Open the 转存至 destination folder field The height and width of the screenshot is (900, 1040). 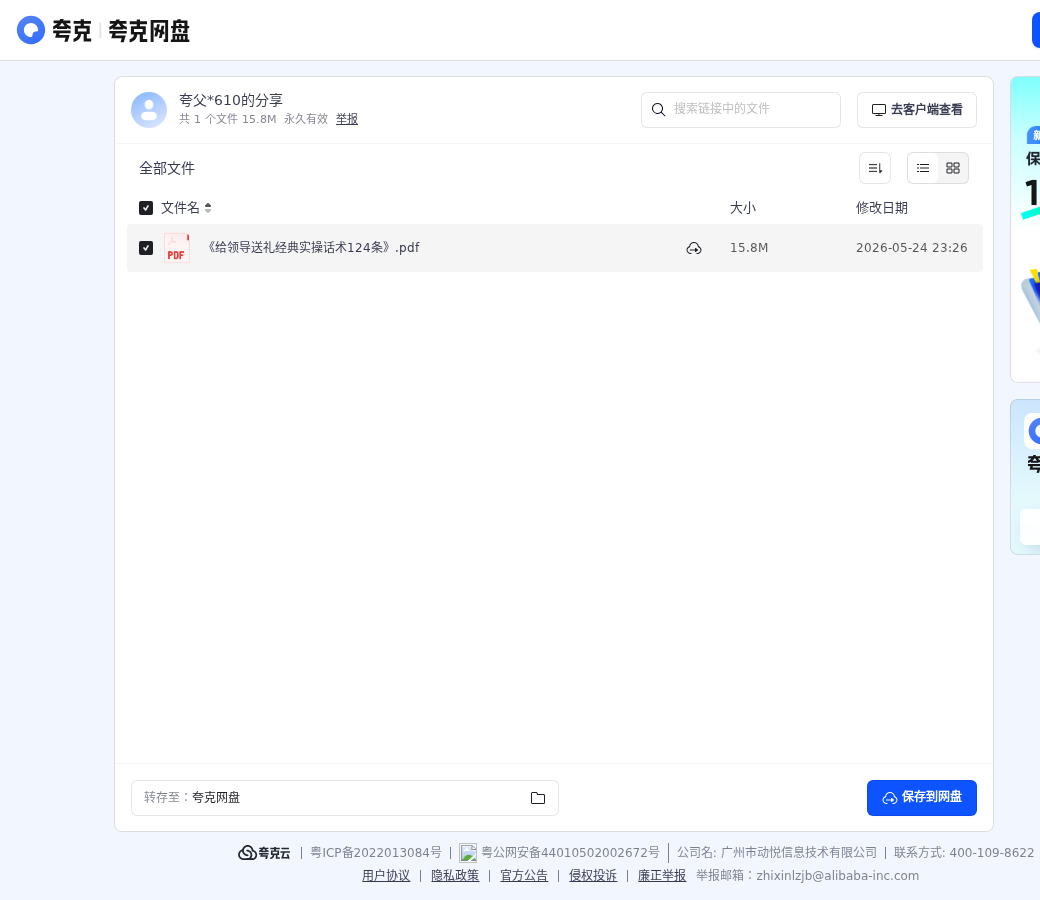344,798
